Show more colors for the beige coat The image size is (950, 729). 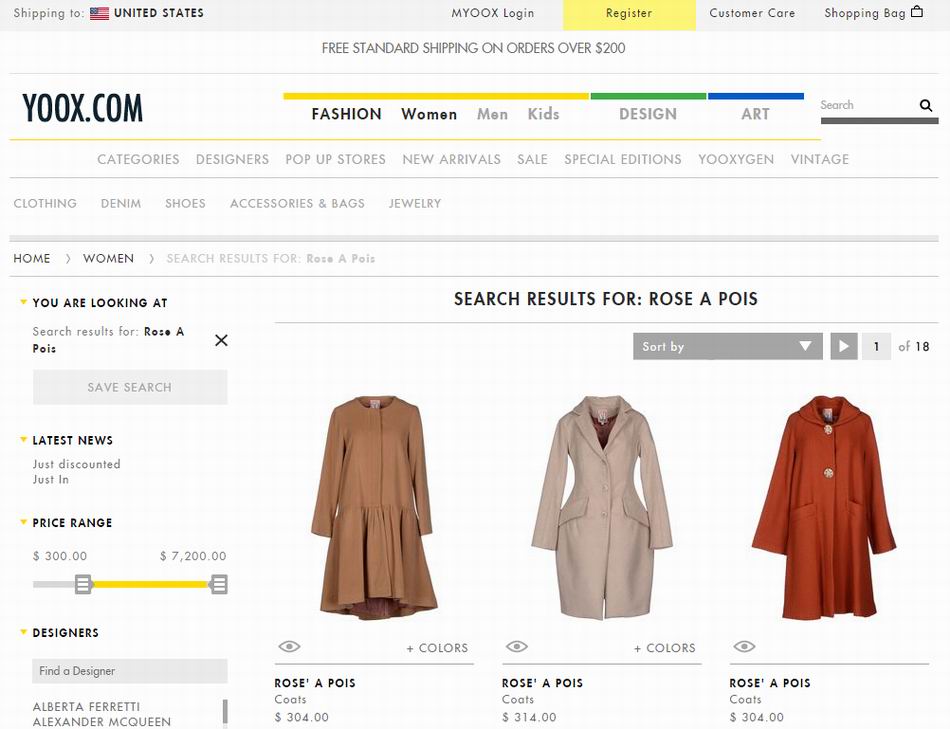(x=665, y=648)
